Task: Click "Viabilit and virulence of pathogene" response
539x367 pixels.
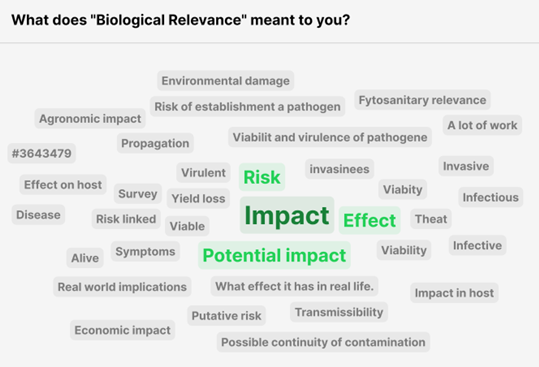Action: tap(330, 137)
